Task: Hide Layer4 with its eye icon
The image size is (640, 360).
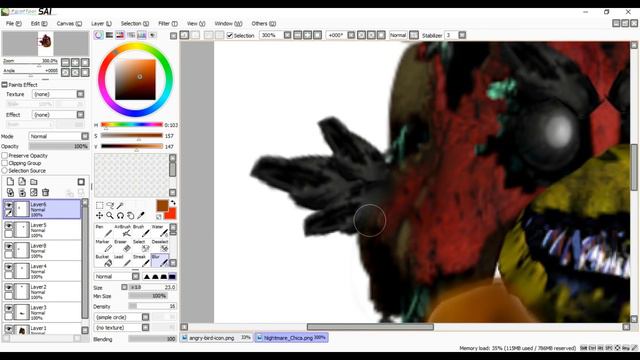Action: [9, 266]
